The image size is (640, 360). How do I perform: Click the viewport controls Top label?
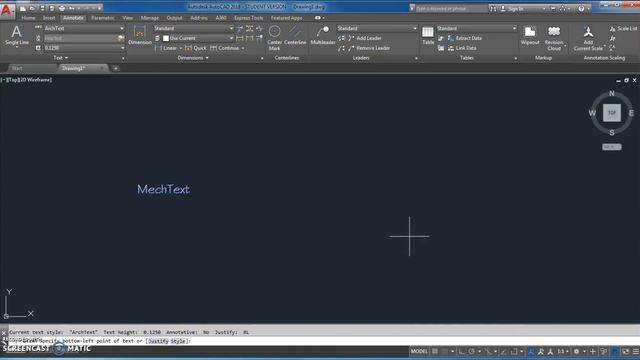click(12, 80)
